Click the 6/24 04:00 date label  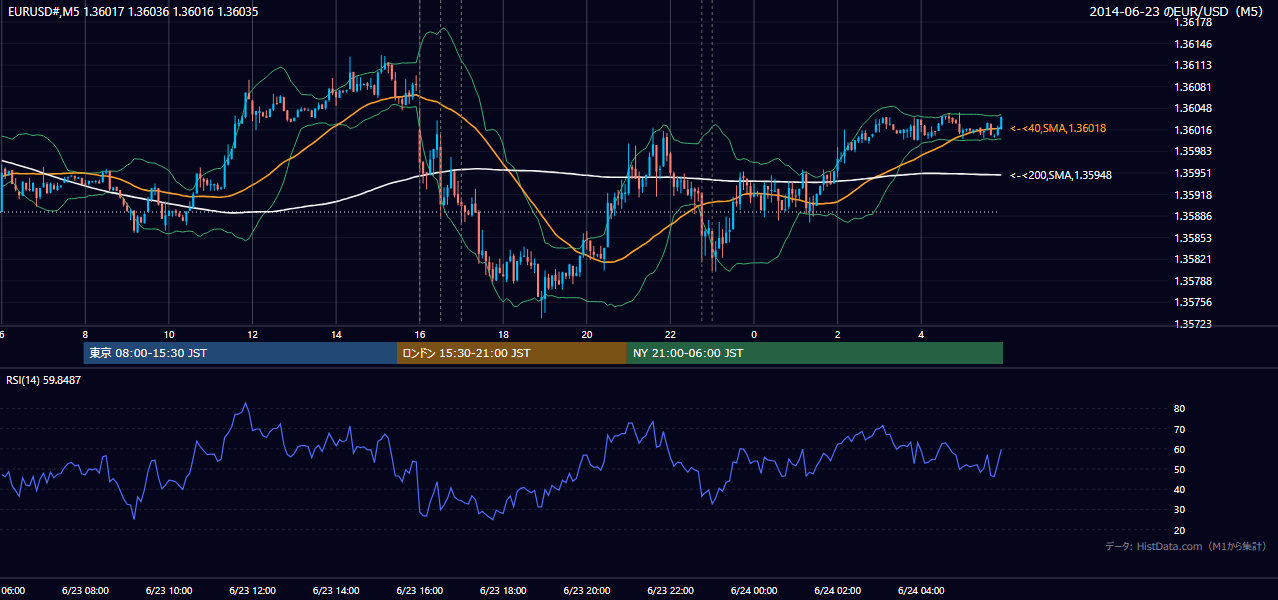921,590
